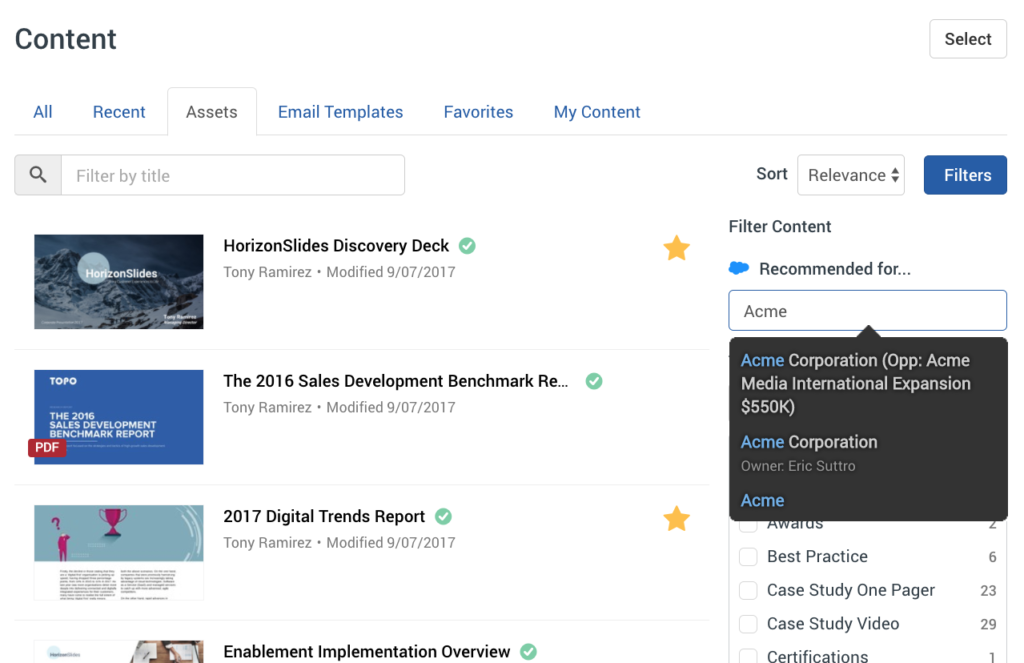Click the Filters button

[964, 174]
